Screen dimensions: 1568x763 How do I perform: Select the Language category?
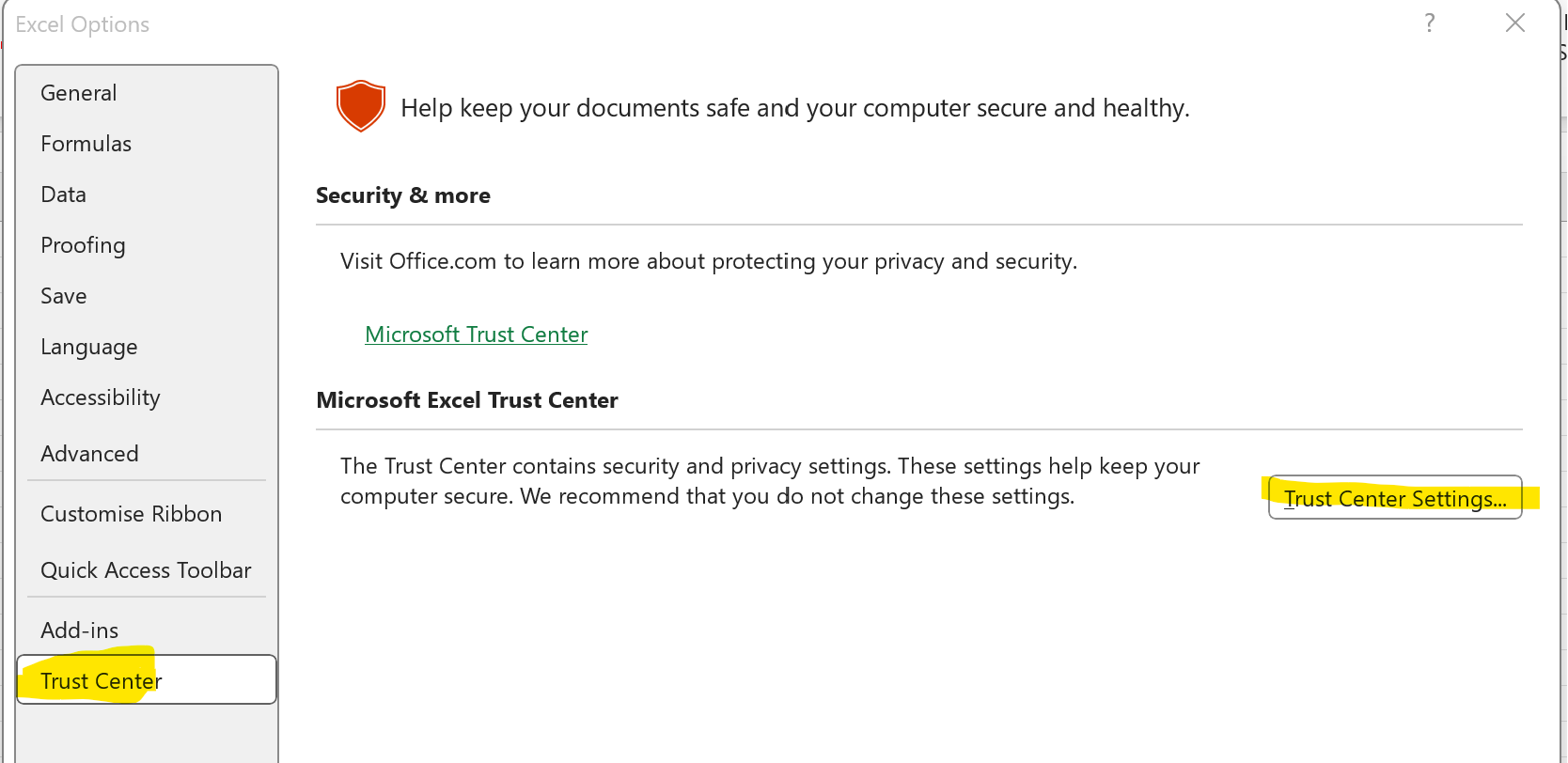point(89,347)
